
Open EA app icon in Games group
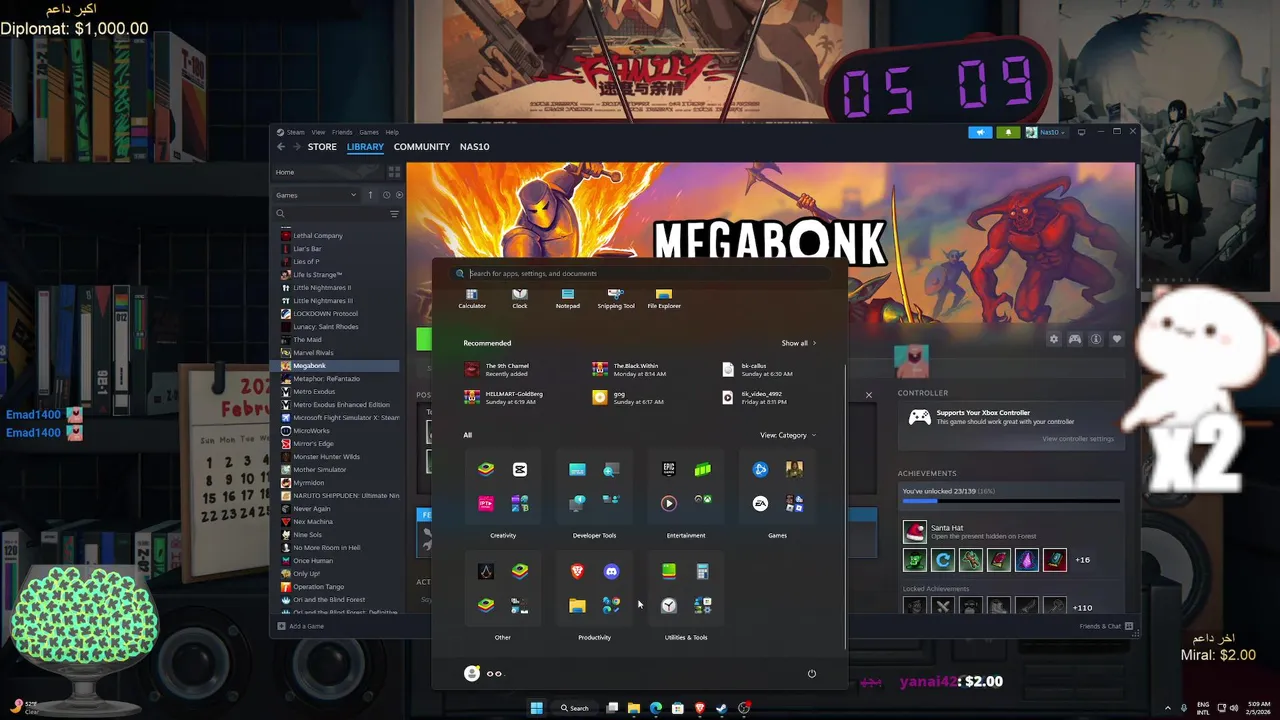pos(760,503)
